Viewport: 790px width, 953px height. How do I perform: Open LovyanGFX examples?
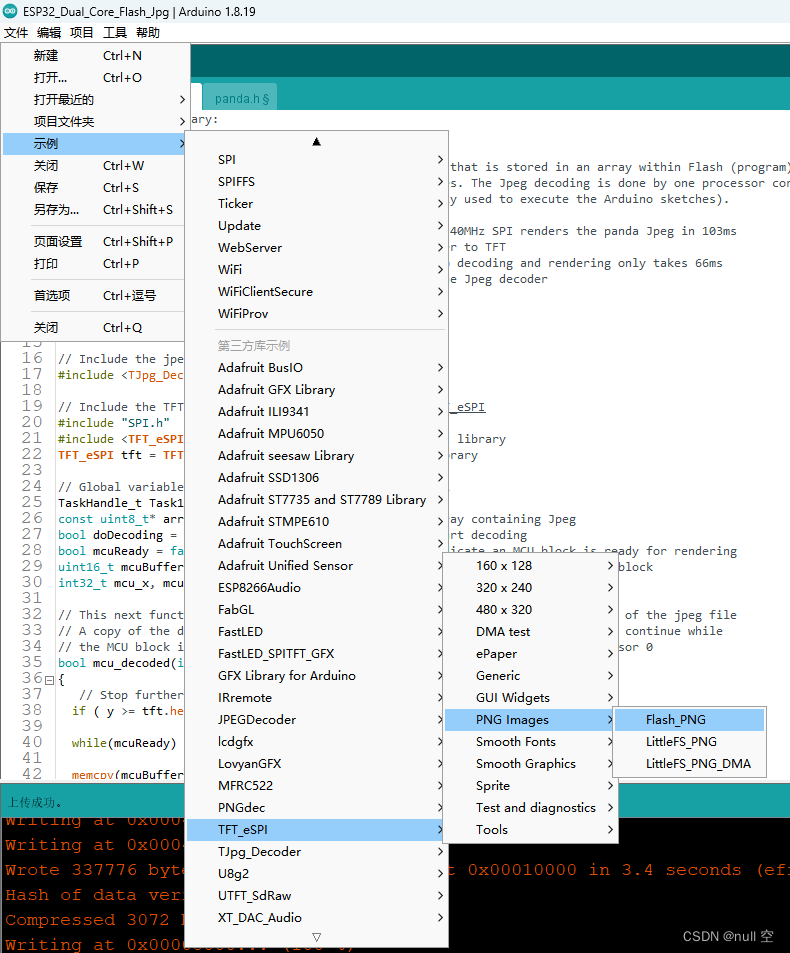click(x=317, y=763)
